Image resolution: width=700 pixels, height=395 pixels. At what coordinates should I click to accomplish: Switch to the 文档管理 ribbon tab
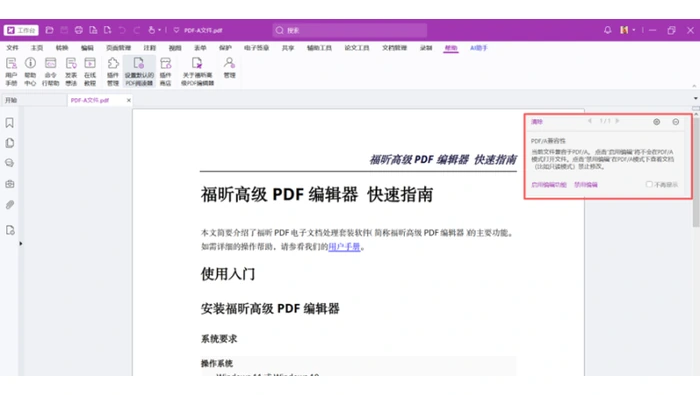394,48
